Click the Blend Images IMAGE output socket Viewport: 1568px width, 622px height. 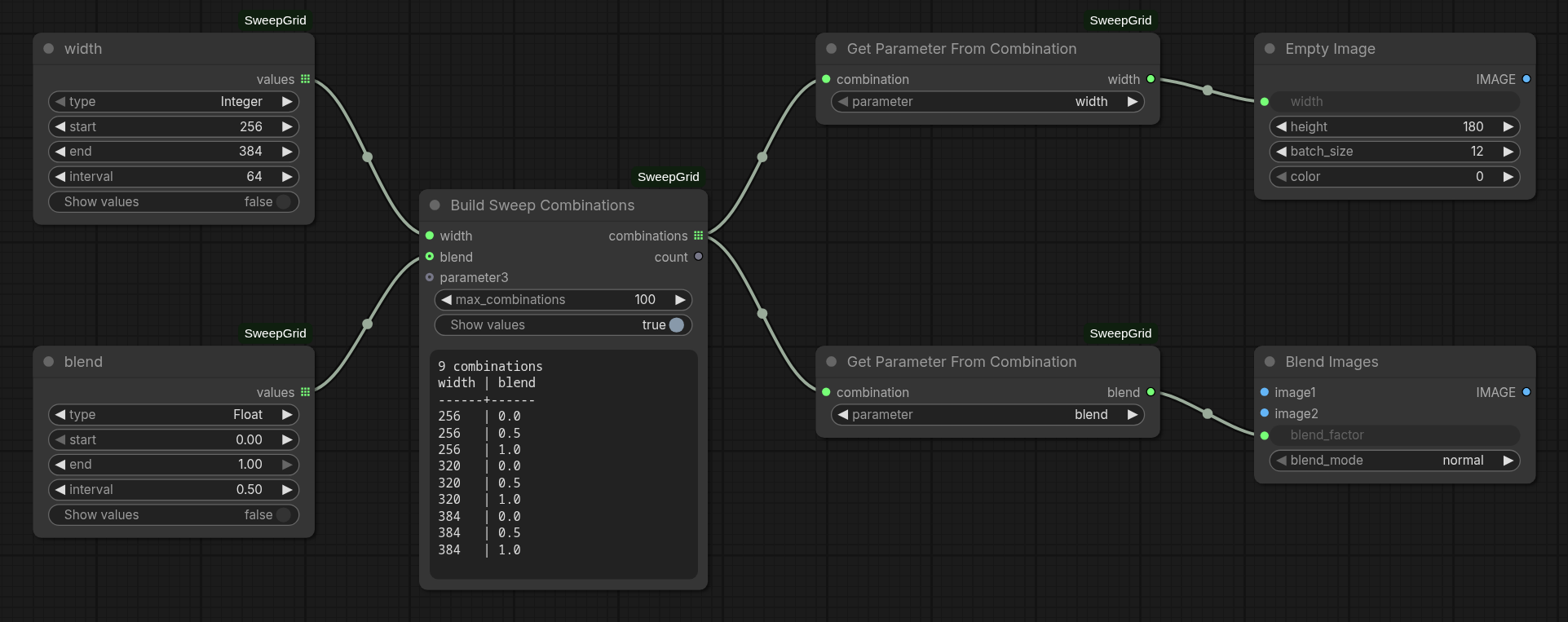click(x=1526, y=392)
